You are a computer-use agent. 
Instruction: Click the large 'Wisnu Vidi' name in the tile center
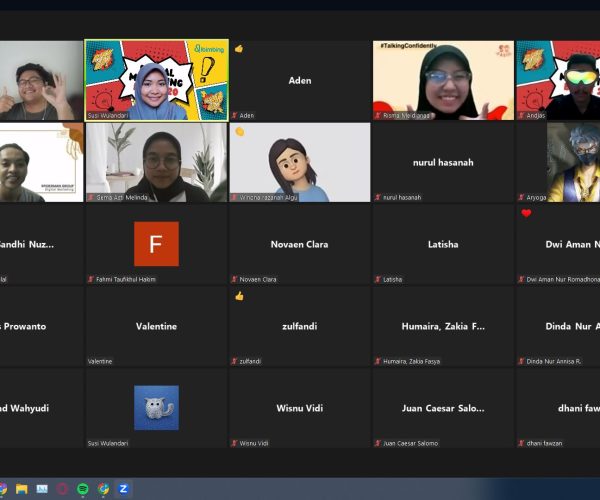point(300,408)
